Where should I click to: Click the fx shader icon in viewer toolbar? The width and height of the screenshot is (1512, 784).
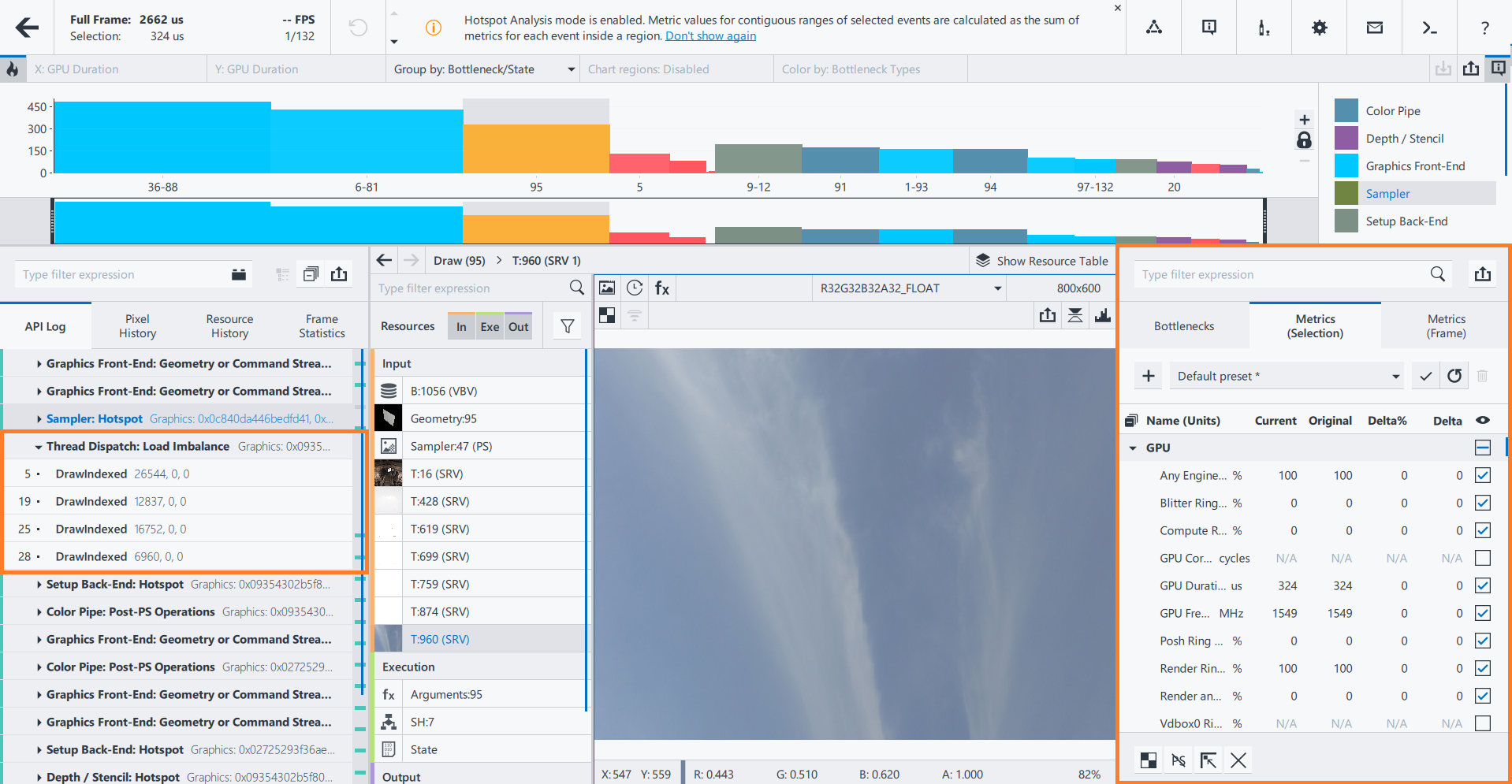tap(662, 288)
